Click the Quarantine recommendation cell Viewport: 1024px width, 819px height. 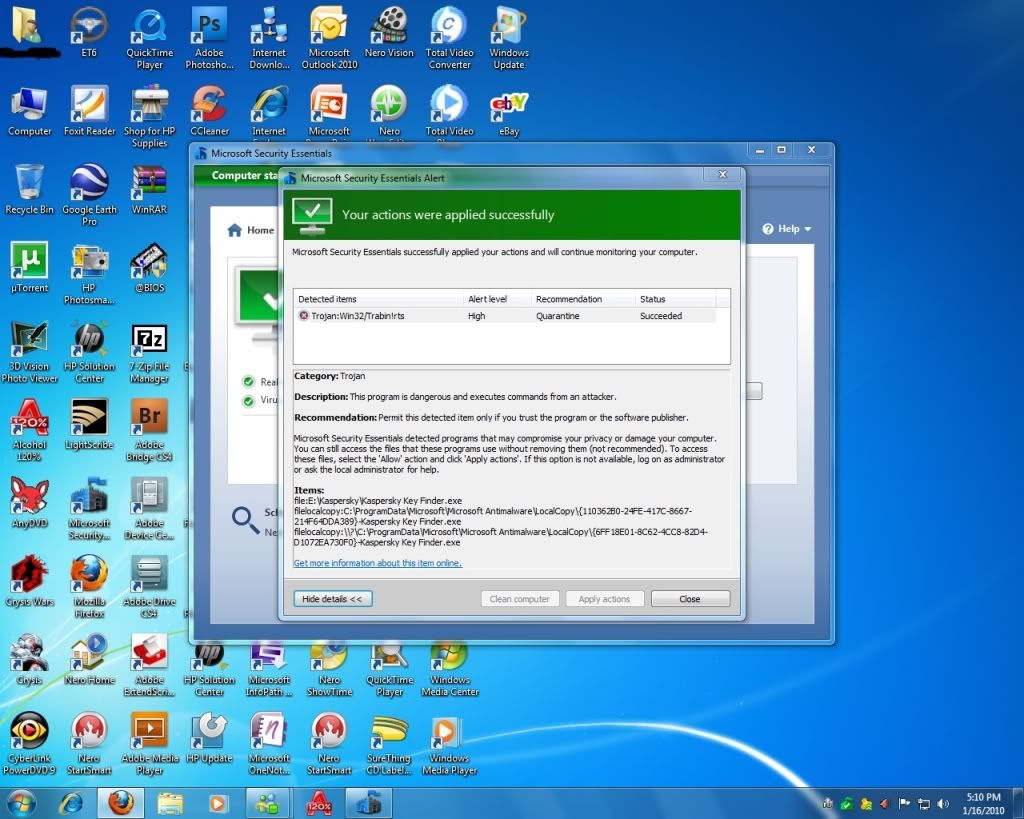point(558,316)
